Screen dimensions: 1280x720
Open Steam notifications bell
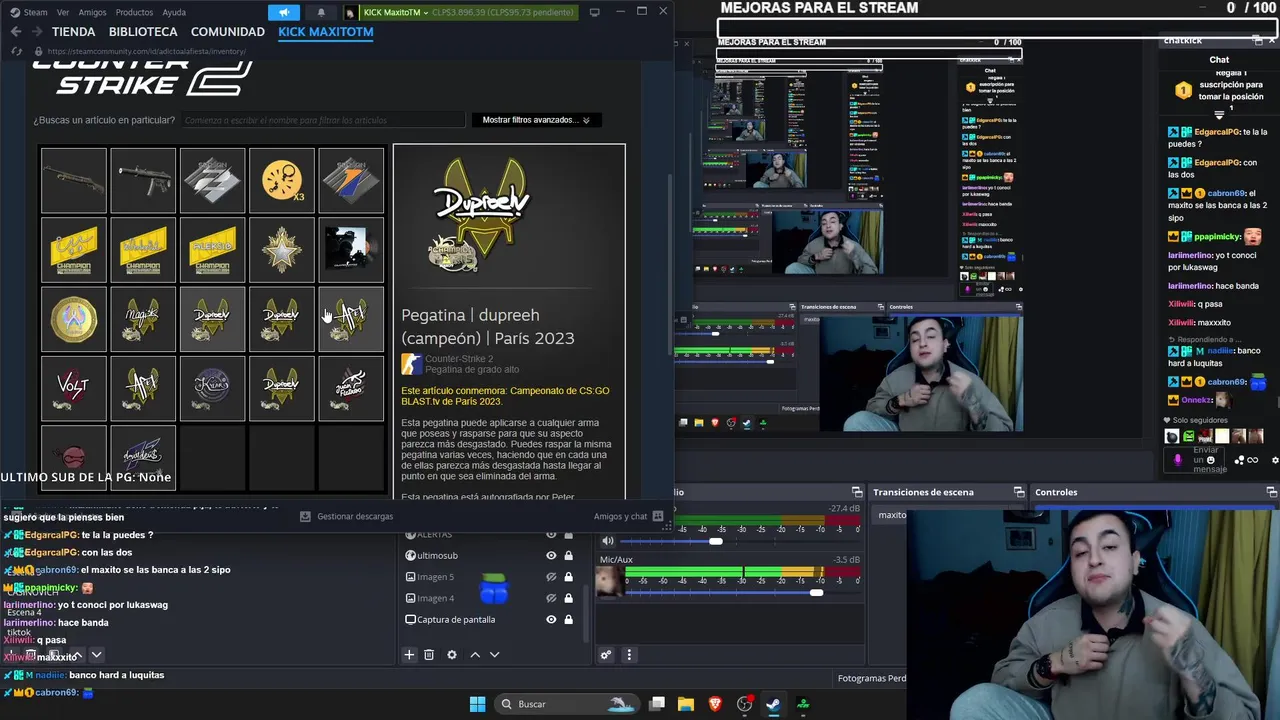pos(321,12)
